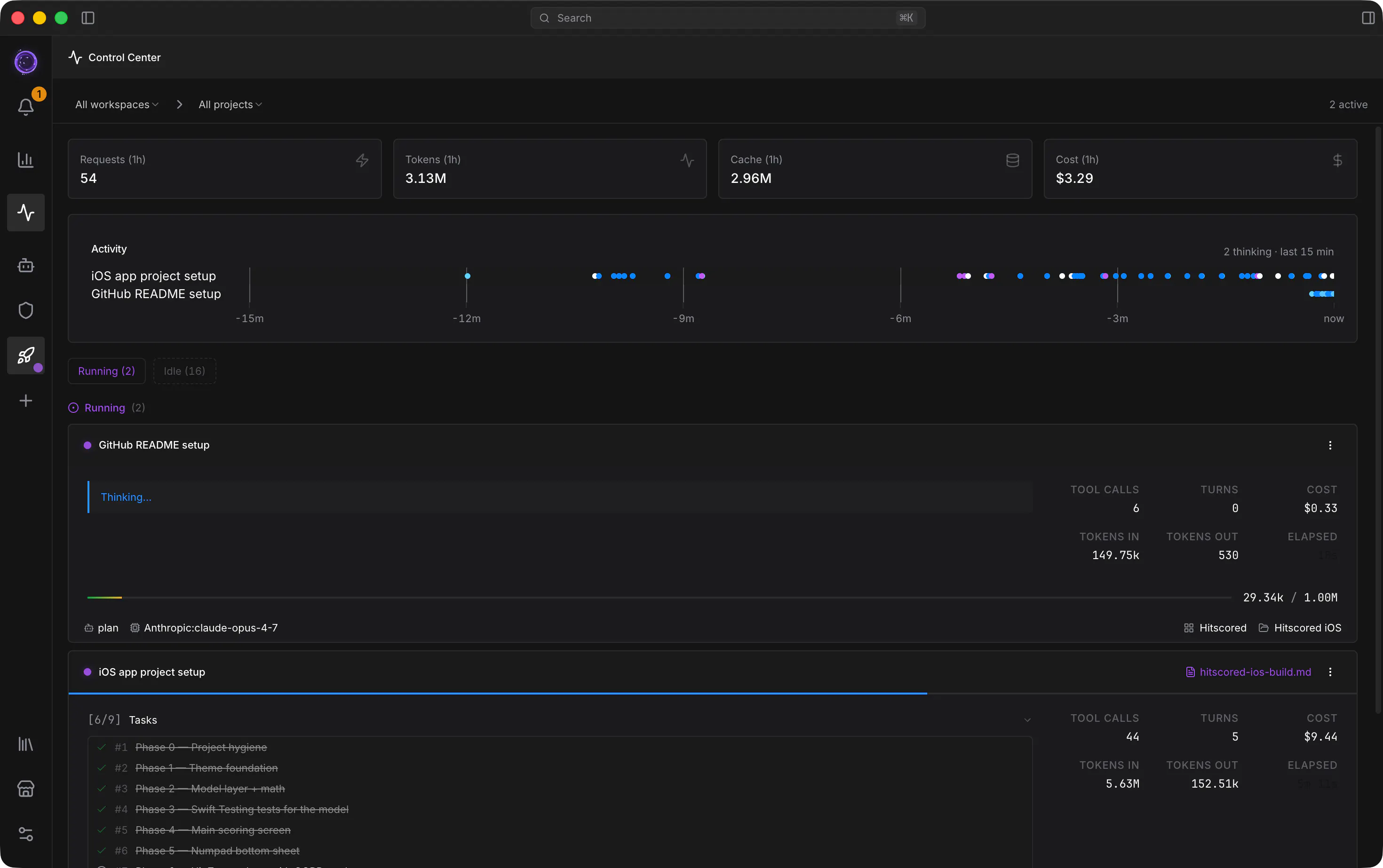Click iOS app project setup activity row label
Image resolution: width=1383 pixels, height=868 pixels.
[153, 276]
